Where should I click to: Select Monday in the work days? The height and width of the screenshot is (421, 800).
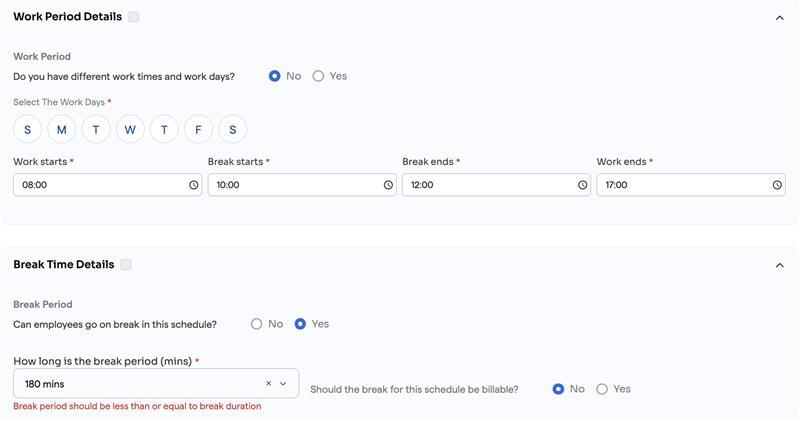[x=62, y=129]
